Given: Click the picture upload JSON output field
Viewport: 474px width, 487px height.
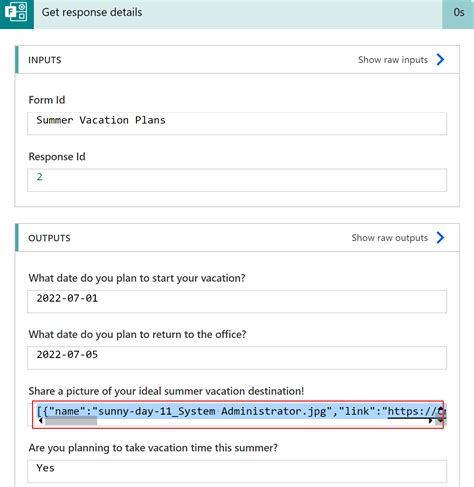Looking at the screenshot, I should (x=237, y=414).
